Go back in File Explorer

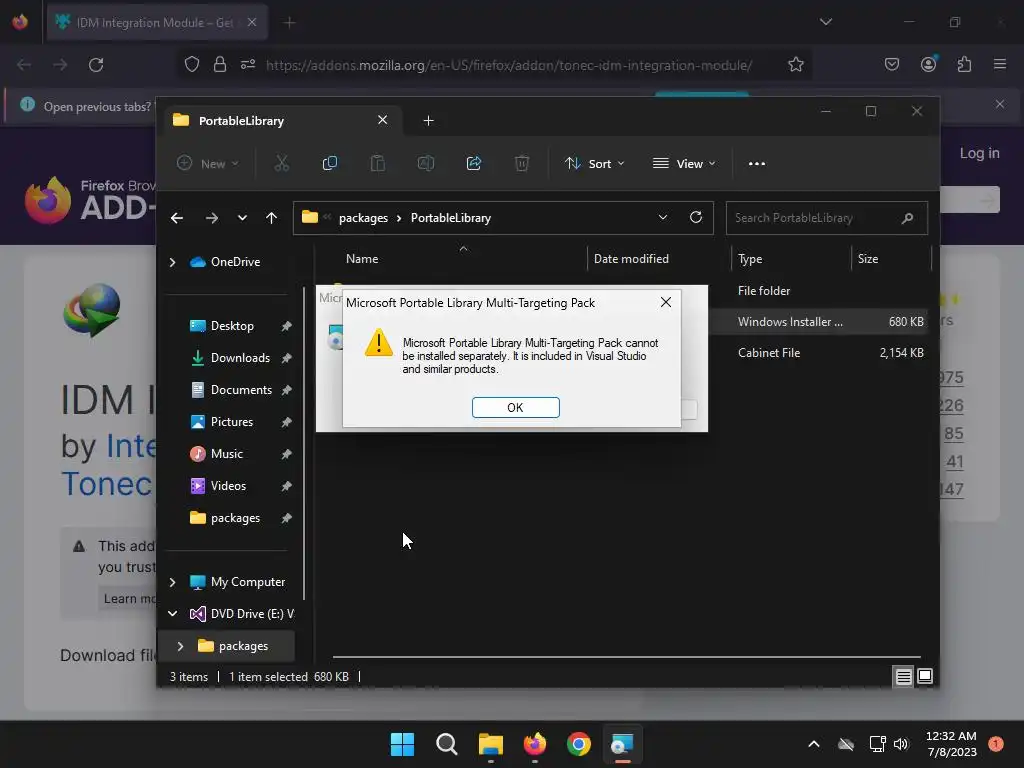177,218
